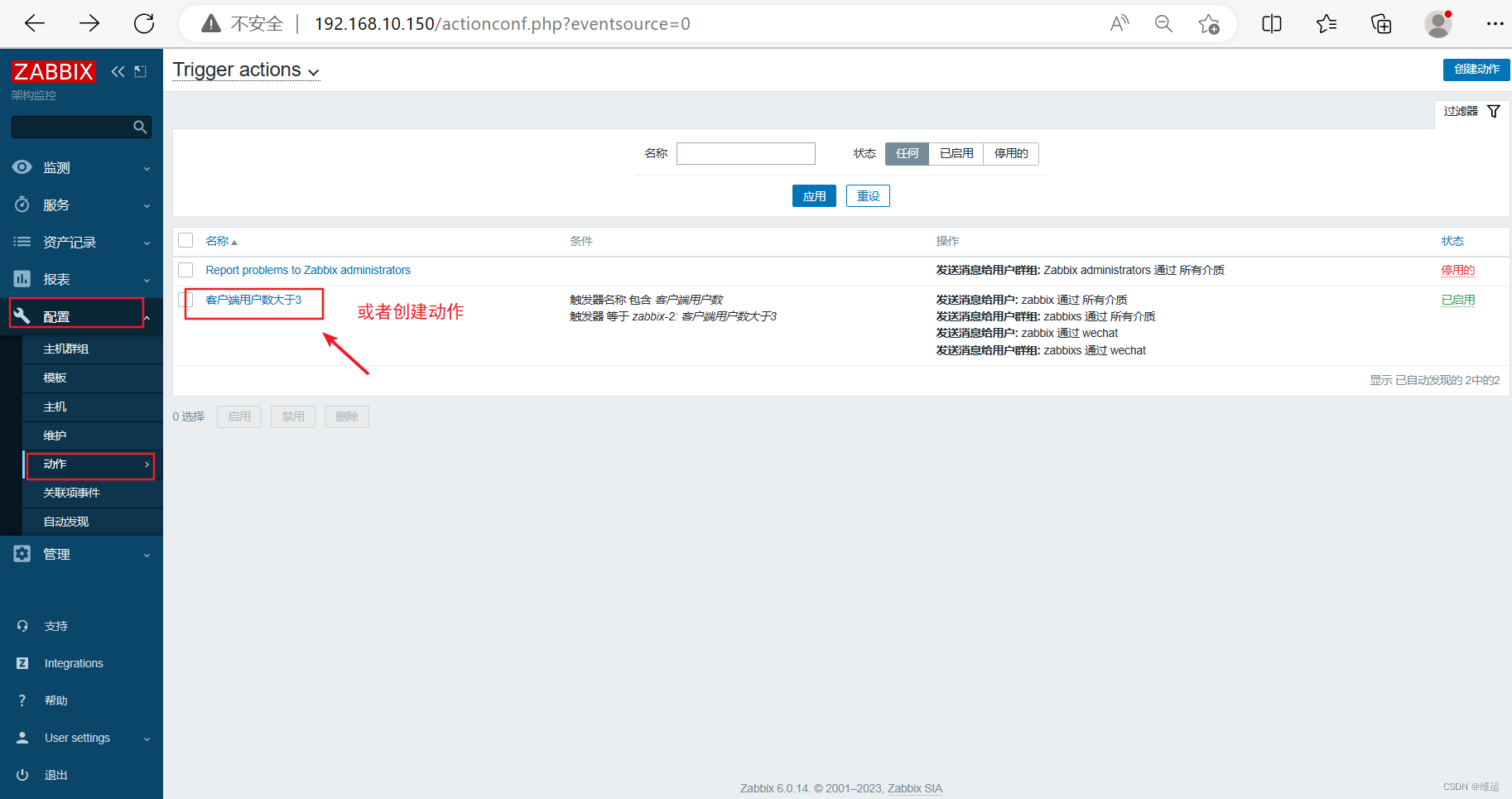
Task: Click the 创建动作 button
Action: (x=1476, y=70)
